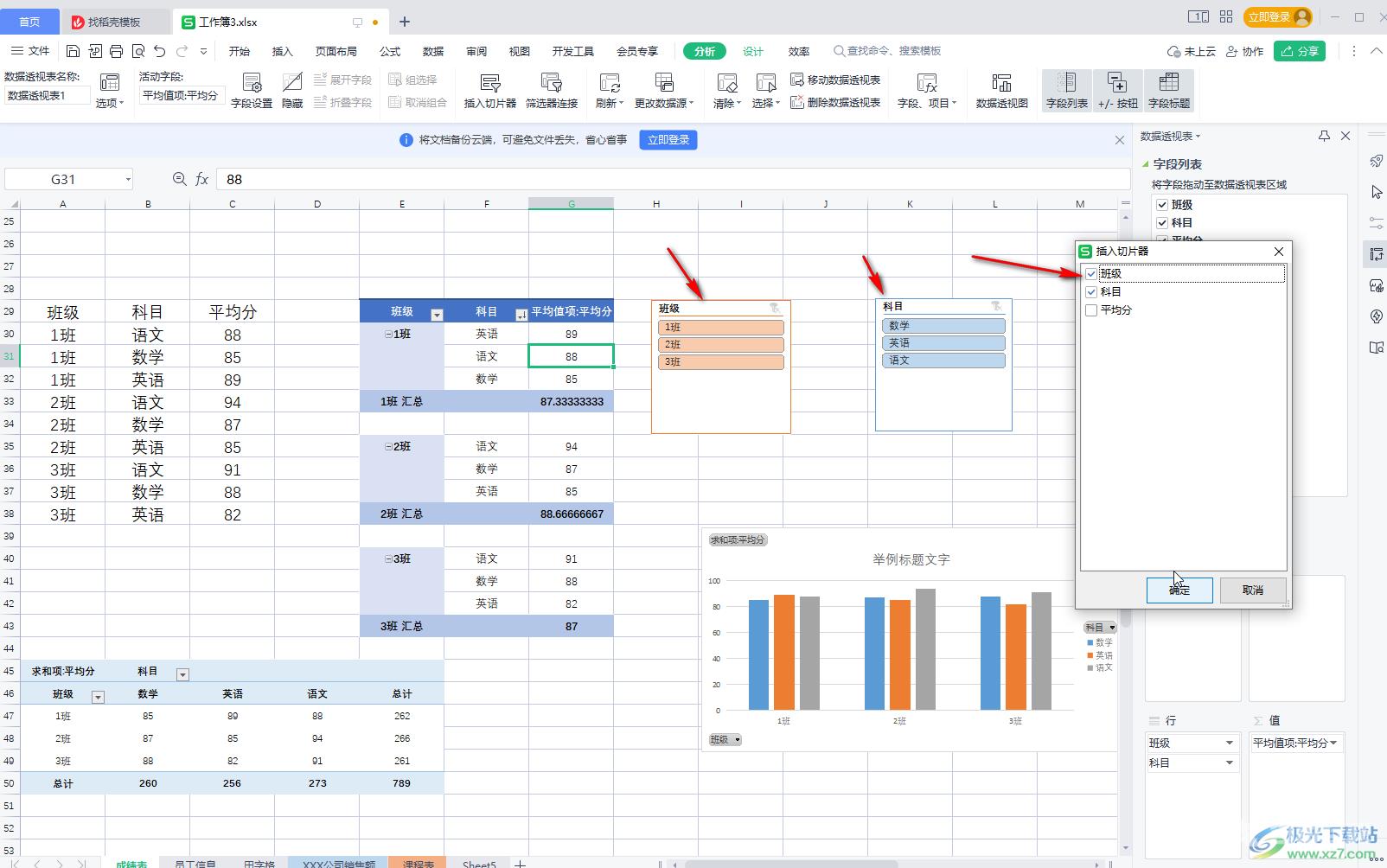Select 数学 in the 科目 slicer
1387x868 pixels.
(943, 326)
